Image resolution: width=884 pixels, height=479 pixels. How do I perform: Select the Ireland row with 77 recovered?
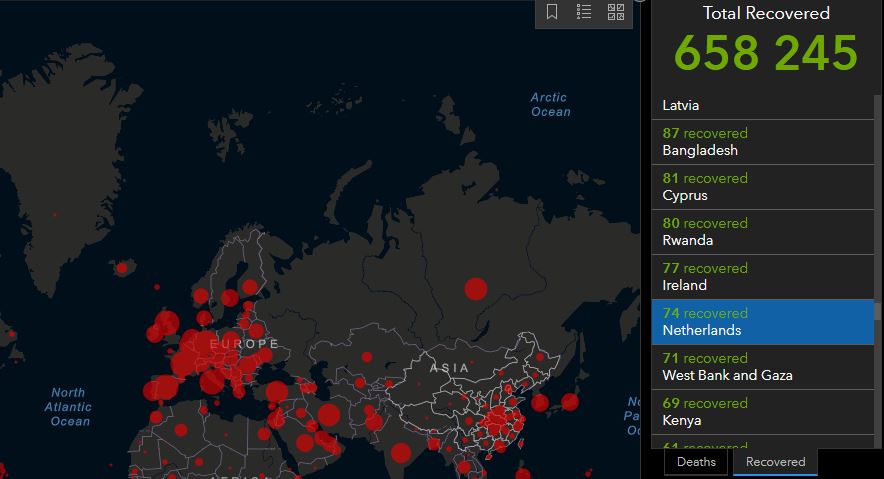763,277
